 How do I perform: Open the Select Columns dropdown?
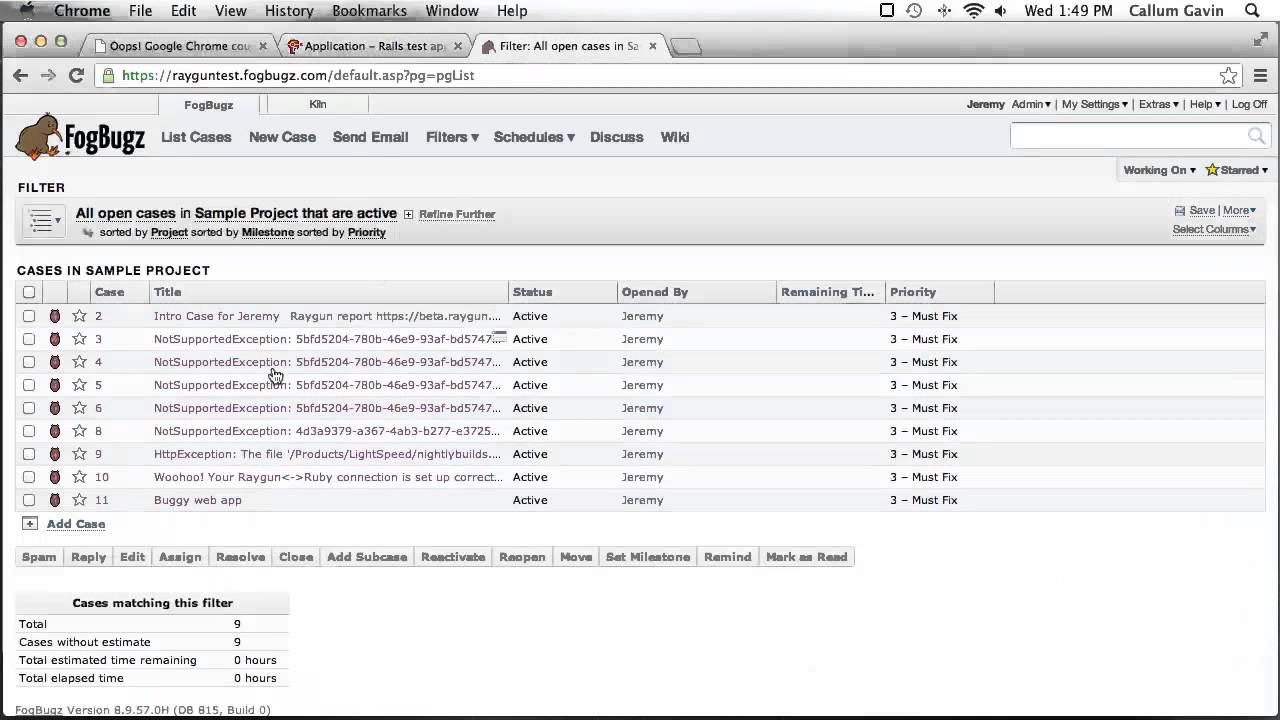(x=1213, y=229)
